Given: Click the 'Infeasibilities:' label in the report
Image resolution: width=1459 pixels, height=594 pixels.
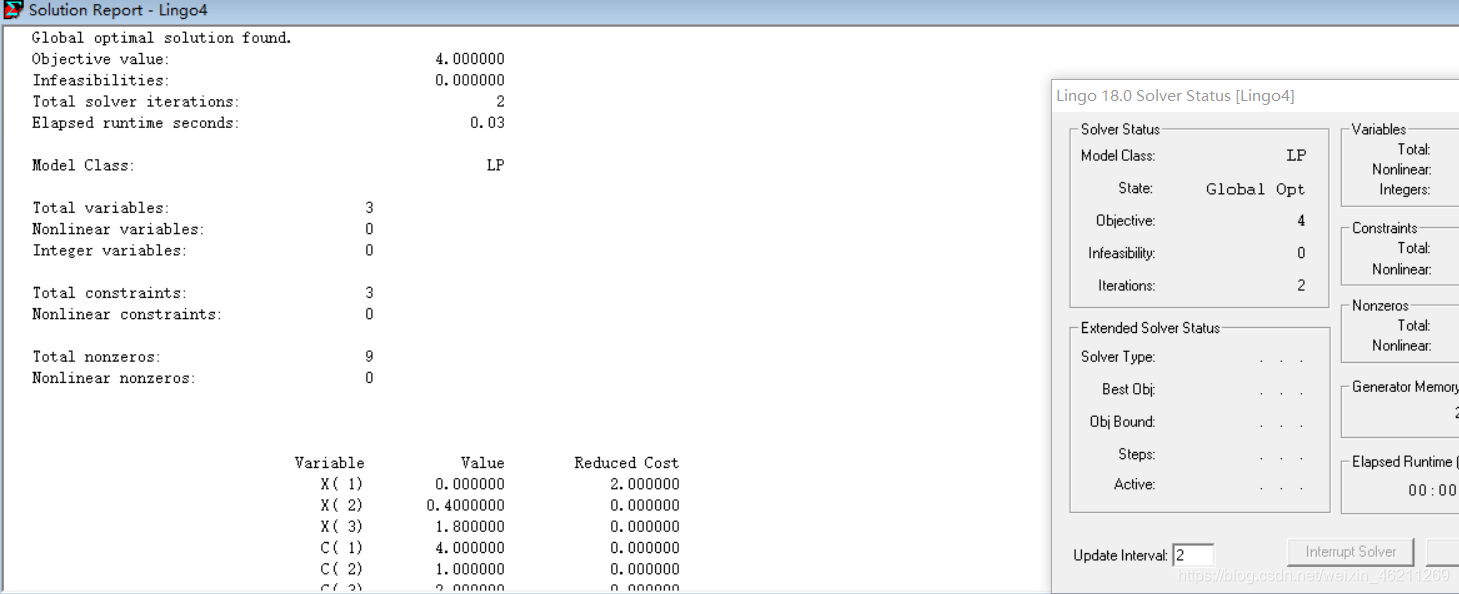Looking at the screenshot, I should 101,80.
